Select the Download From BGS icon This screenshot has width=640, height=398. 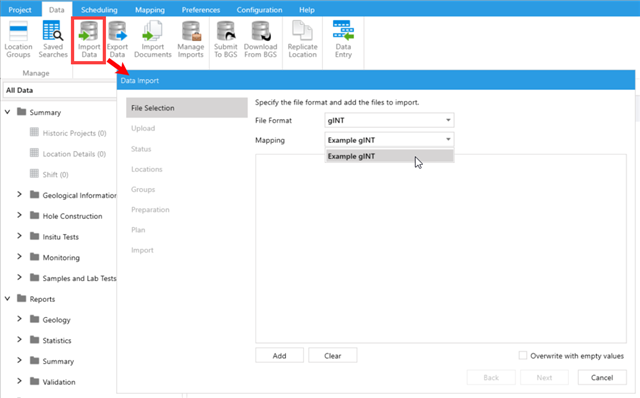260,40
